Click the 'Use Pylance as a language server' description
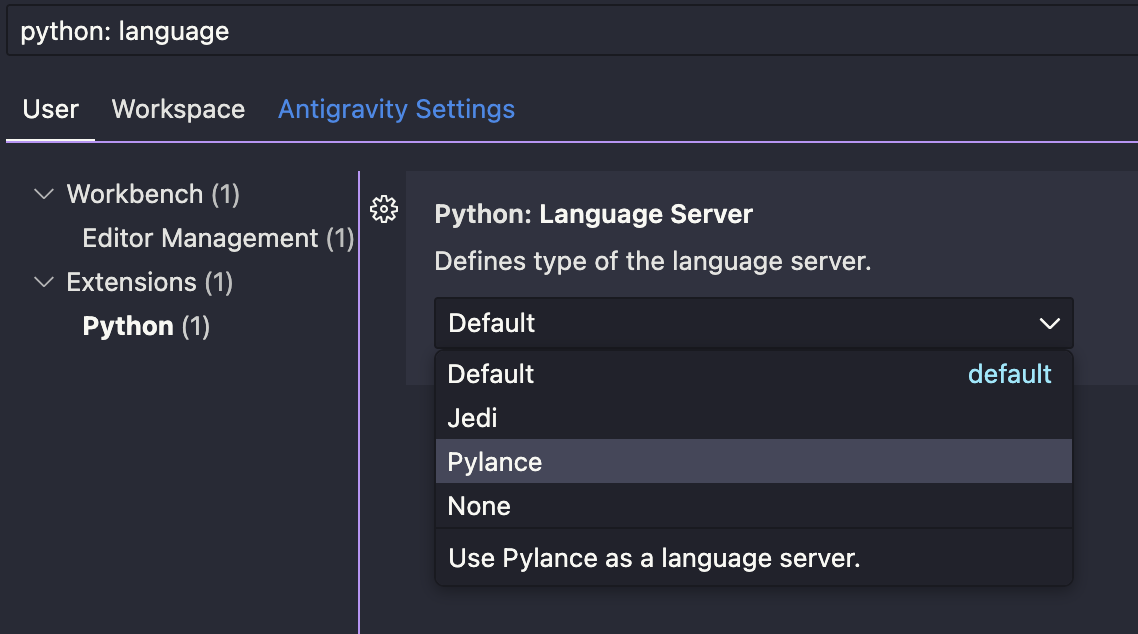Screen dimensions: 1138x634 (654, 558)
